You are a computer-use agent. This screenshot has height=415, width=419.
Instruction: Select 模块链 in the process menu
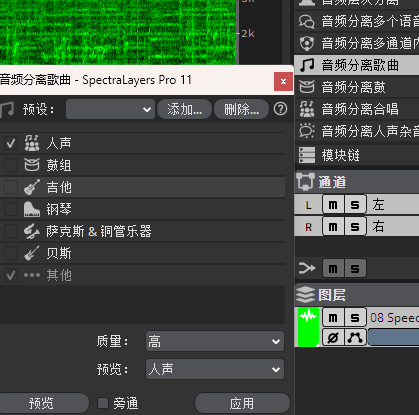click(357, 155)
